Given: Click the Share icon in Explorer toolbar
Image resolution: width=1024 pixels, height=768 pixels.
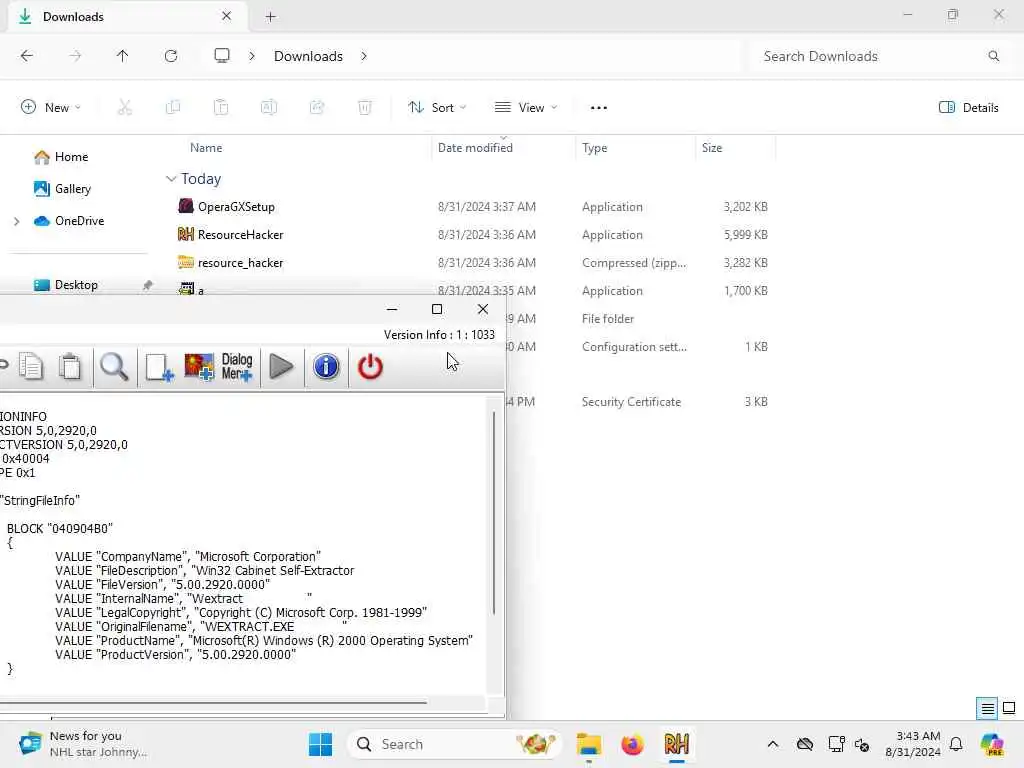Looking at the screenshot, I should (x=317, y=107).
